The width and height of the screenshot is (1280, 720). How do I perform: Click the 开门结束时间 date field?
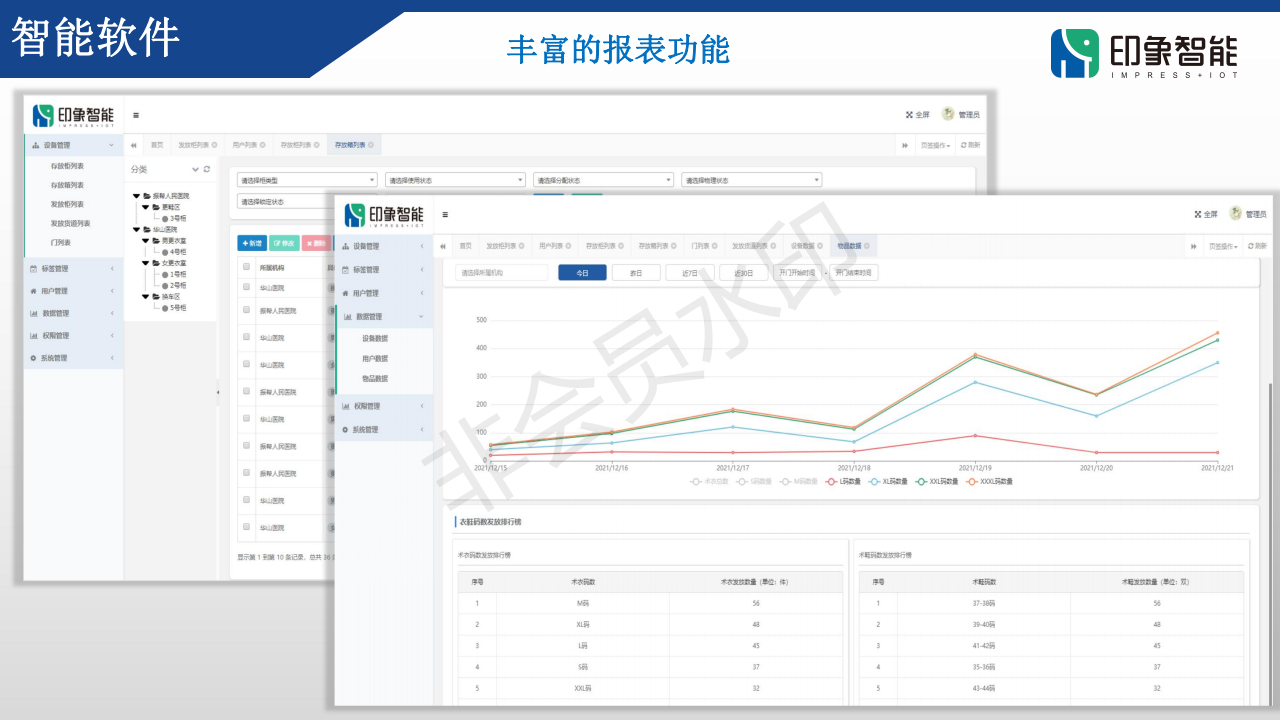(x=853, y=272)
